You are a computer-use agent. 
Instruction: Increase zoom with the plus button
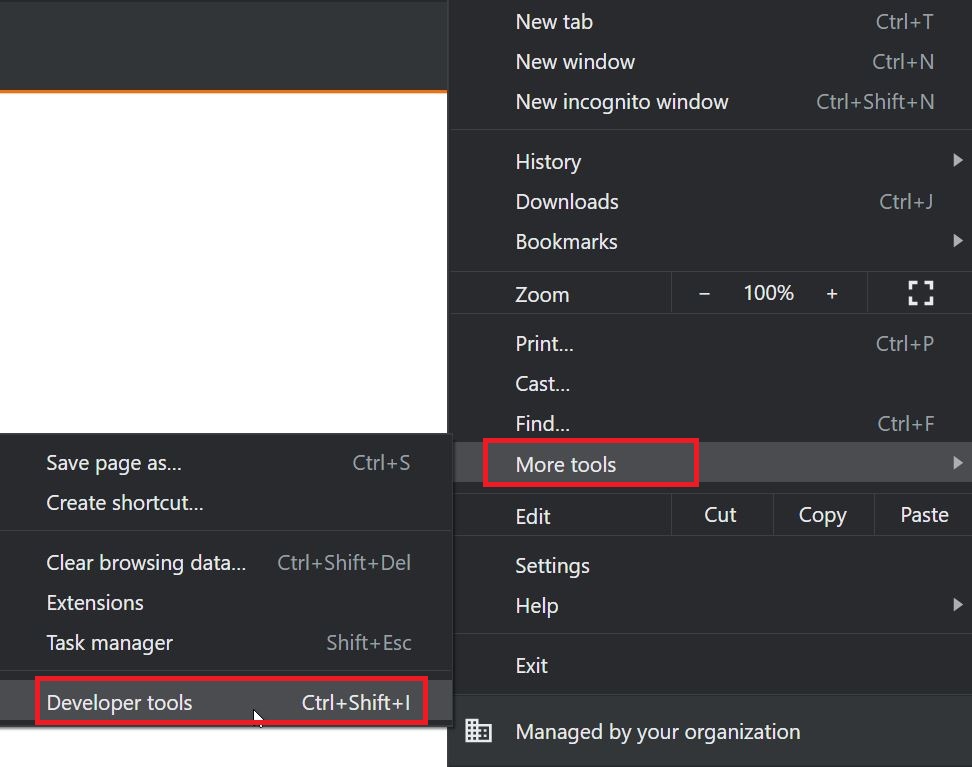[832, 293]
